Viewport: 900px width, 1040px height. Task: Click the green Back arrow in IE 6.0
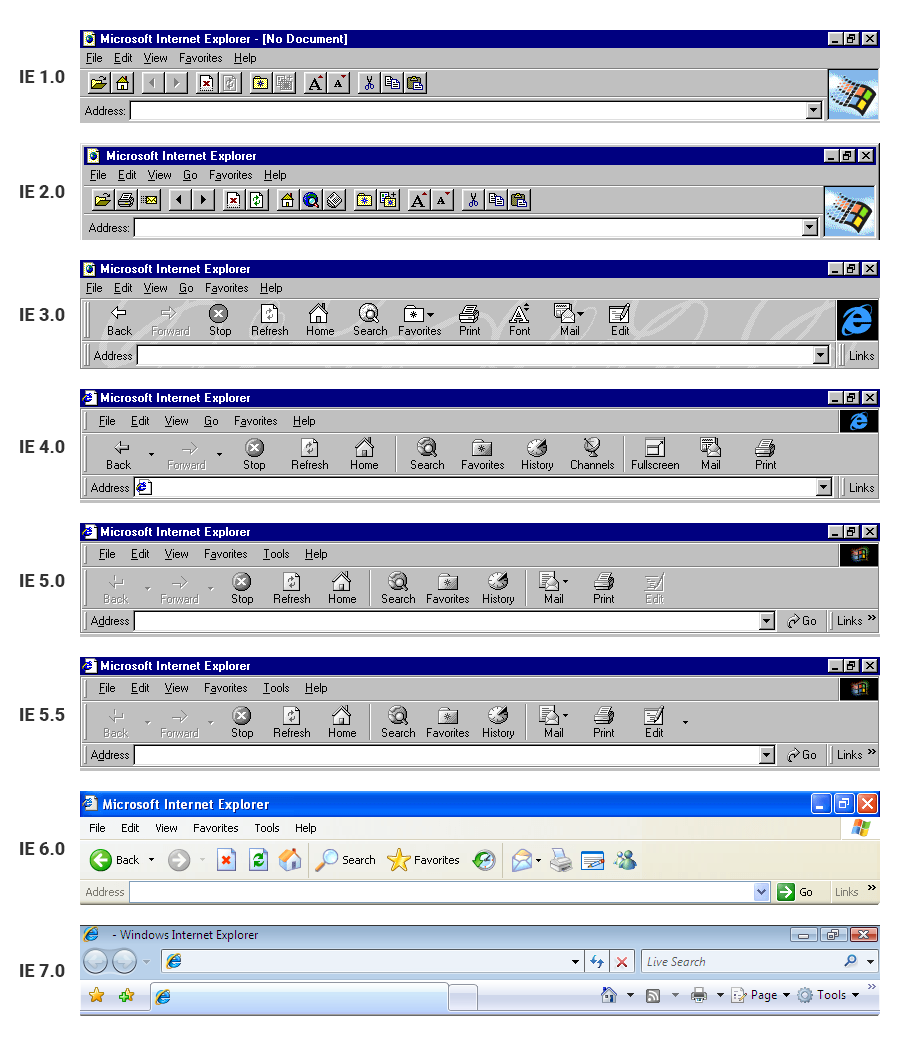(101, 860)
